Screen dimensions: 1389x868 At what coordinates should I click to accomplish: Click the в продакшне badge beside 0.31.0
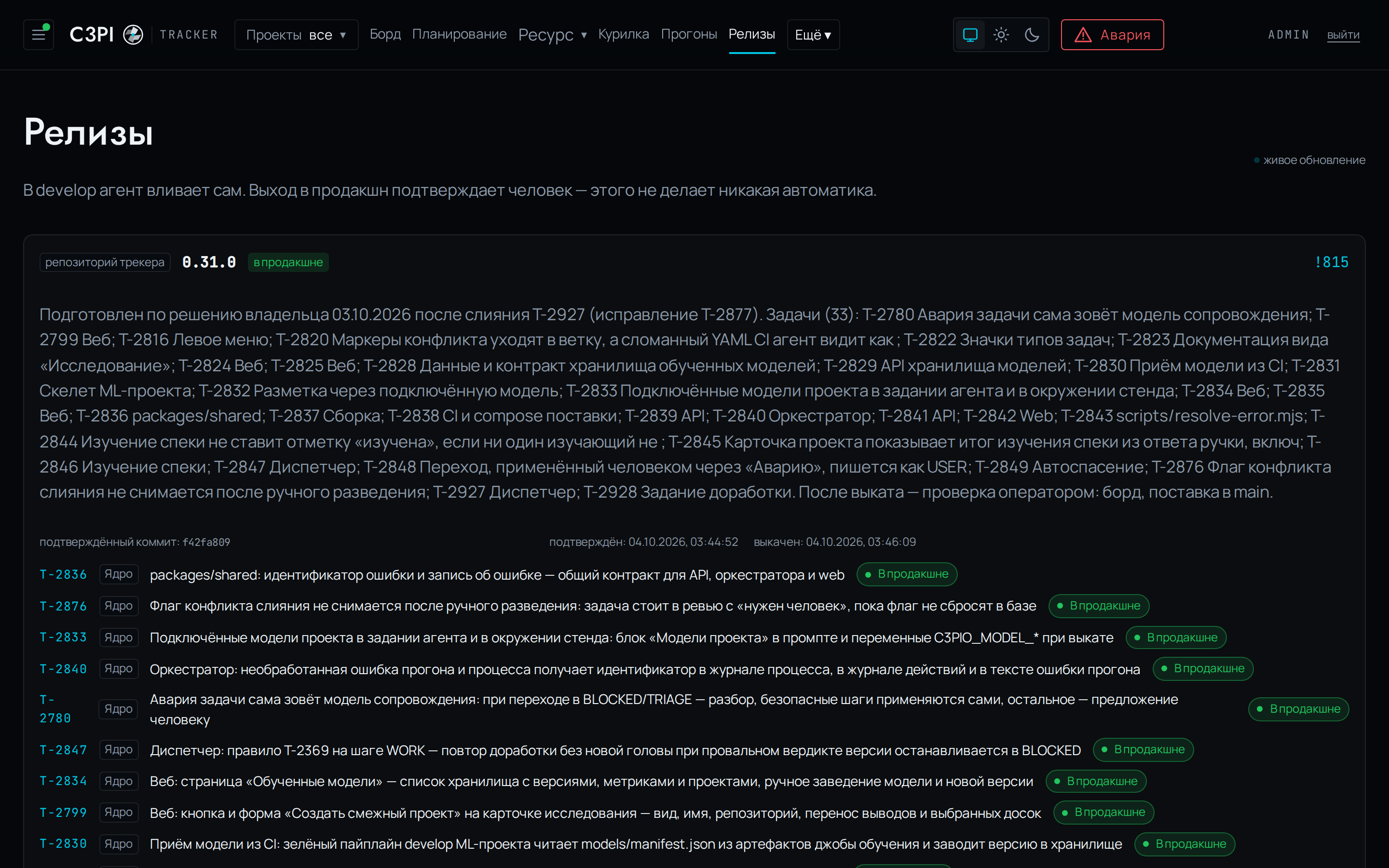pyautogui.click(x=288, y=262)
